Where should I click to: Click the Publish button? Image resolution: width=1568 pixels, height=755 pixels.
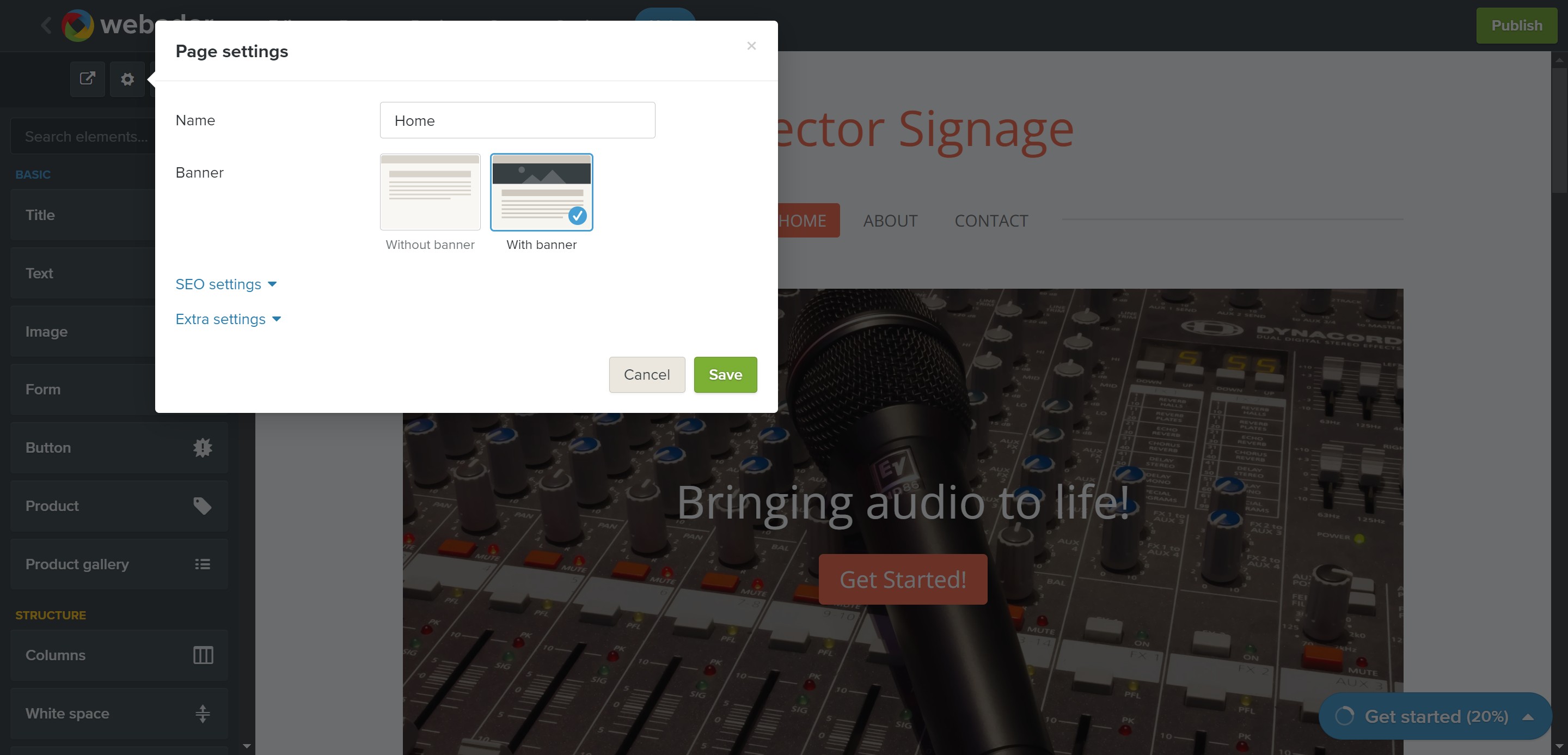pyautogui.click(x=1516, y=26)
